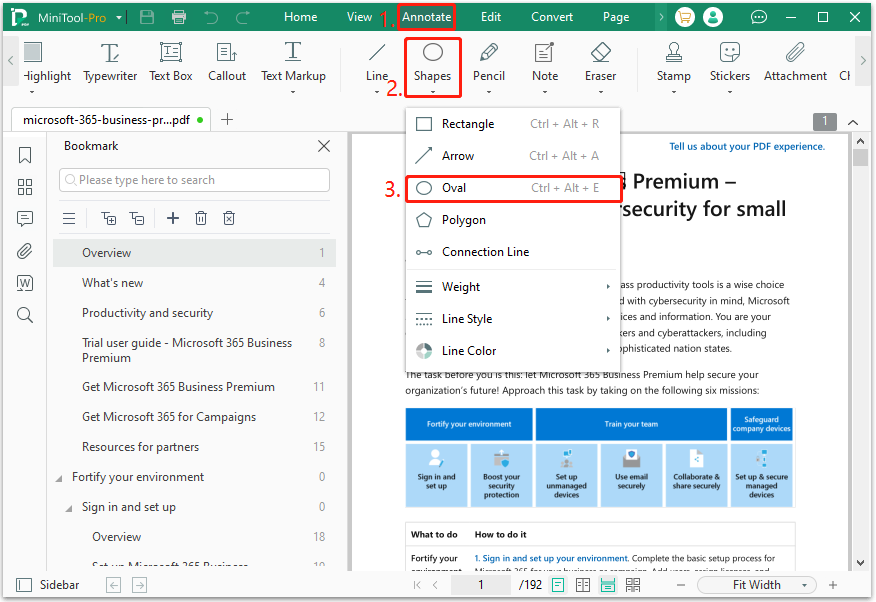Choose Polygon from the Shapes menu
The height and width of the screenshot is (602, 876).
(513, 220)
